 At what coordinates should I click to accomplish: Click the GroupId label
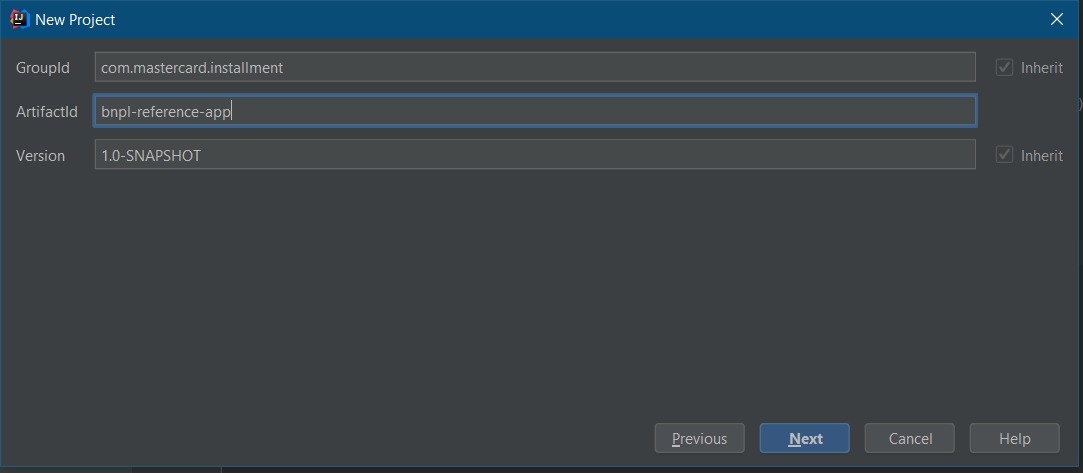43,68
